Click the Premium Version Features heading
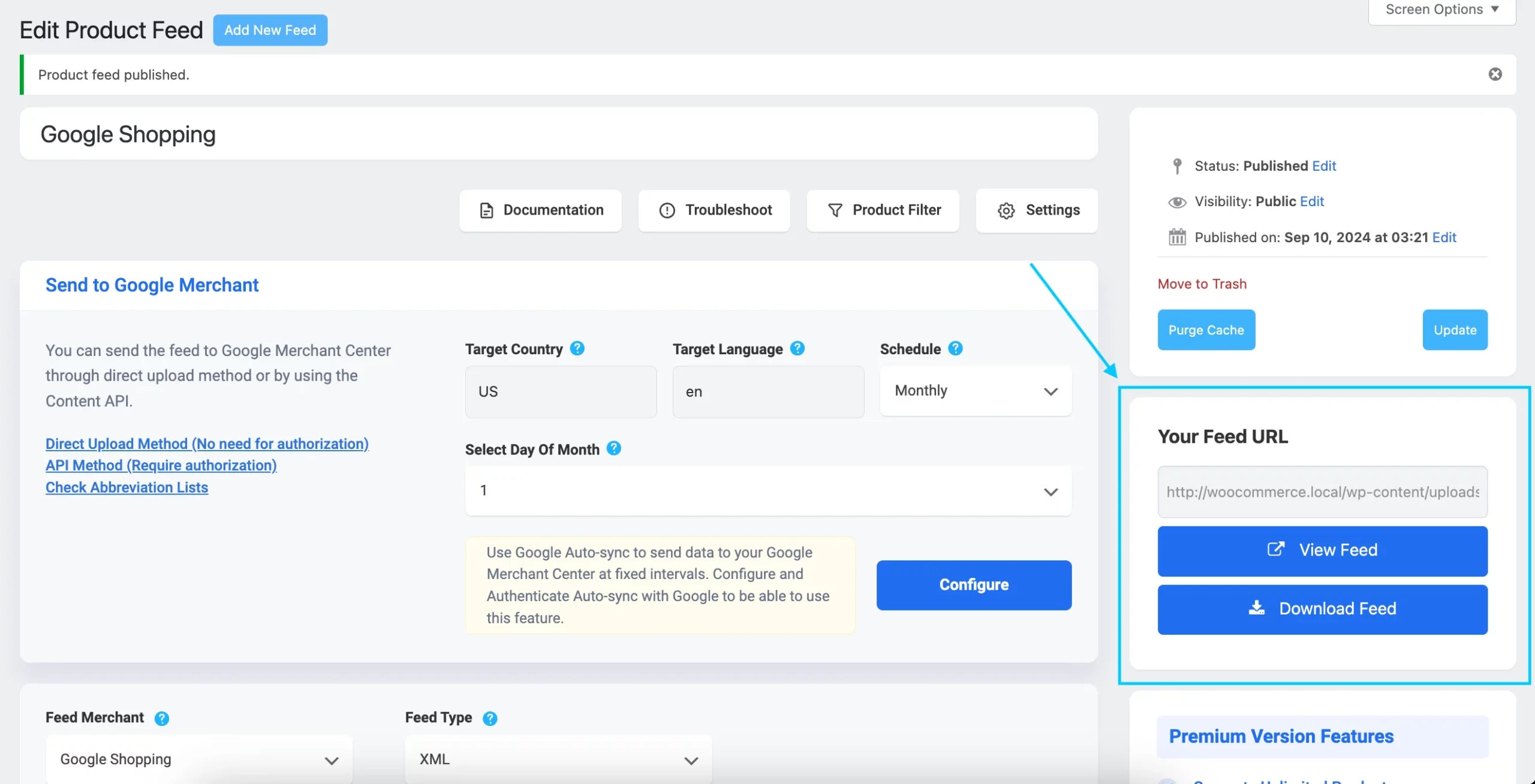This screenshot has width=1535, height=784. 1281,737
